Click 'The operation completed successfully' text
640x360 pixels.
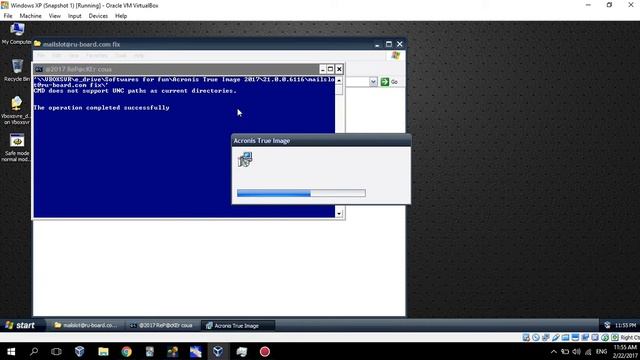(x=101, y=108)
